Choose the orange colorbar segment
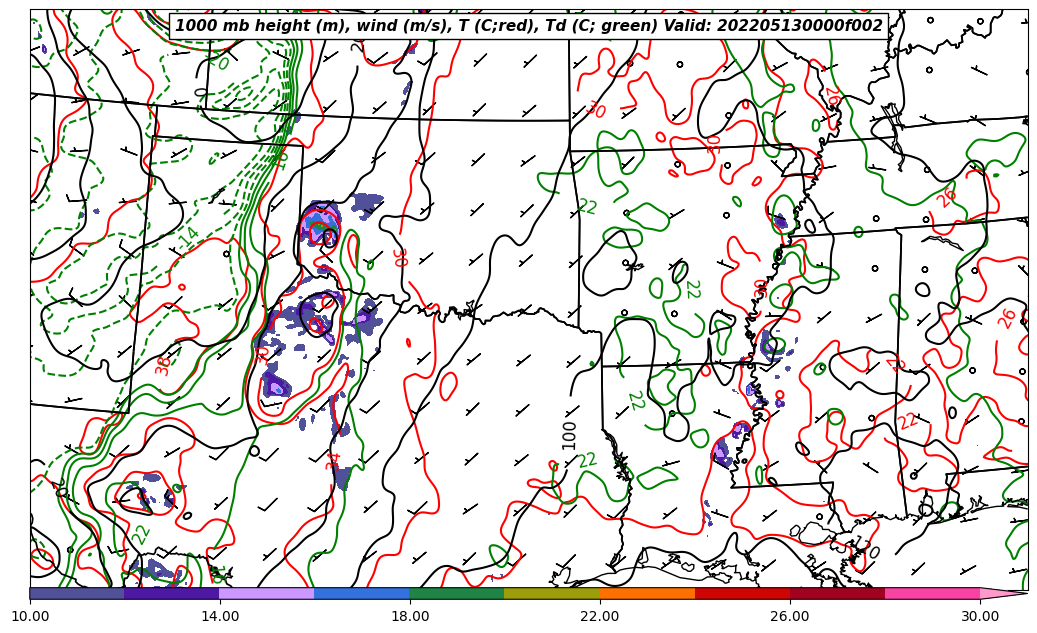The image size is (1037, 633). [647, 593]
